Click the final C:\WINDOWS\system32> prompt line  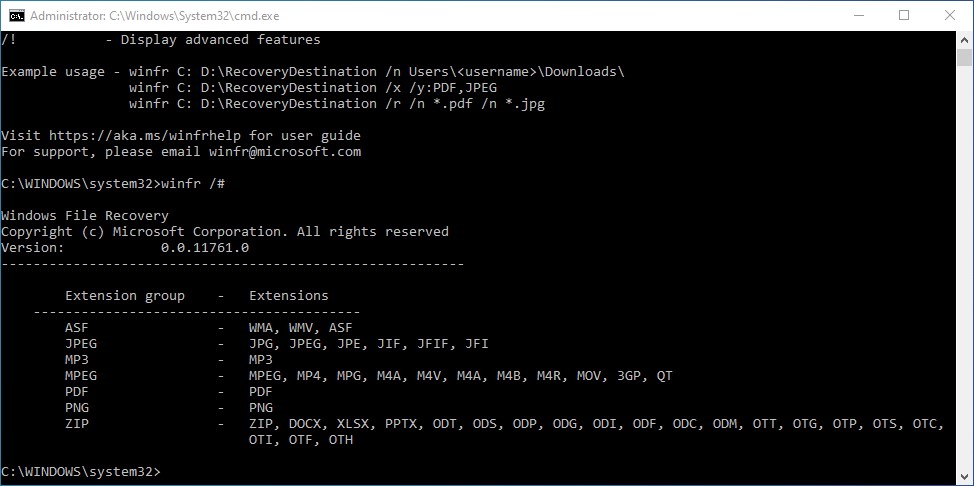81,472
